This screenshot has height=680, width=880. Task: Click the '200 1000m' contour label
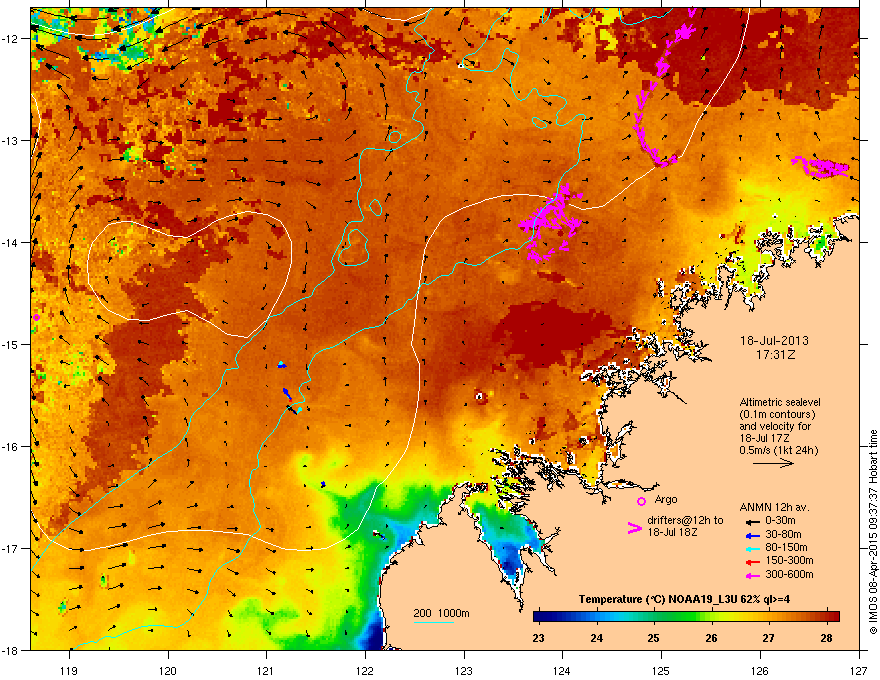point(441,613)
